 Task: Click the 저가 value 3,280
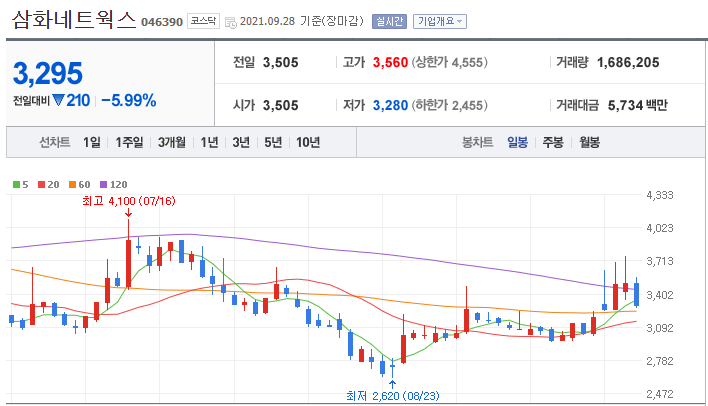[x=390, y=105]
